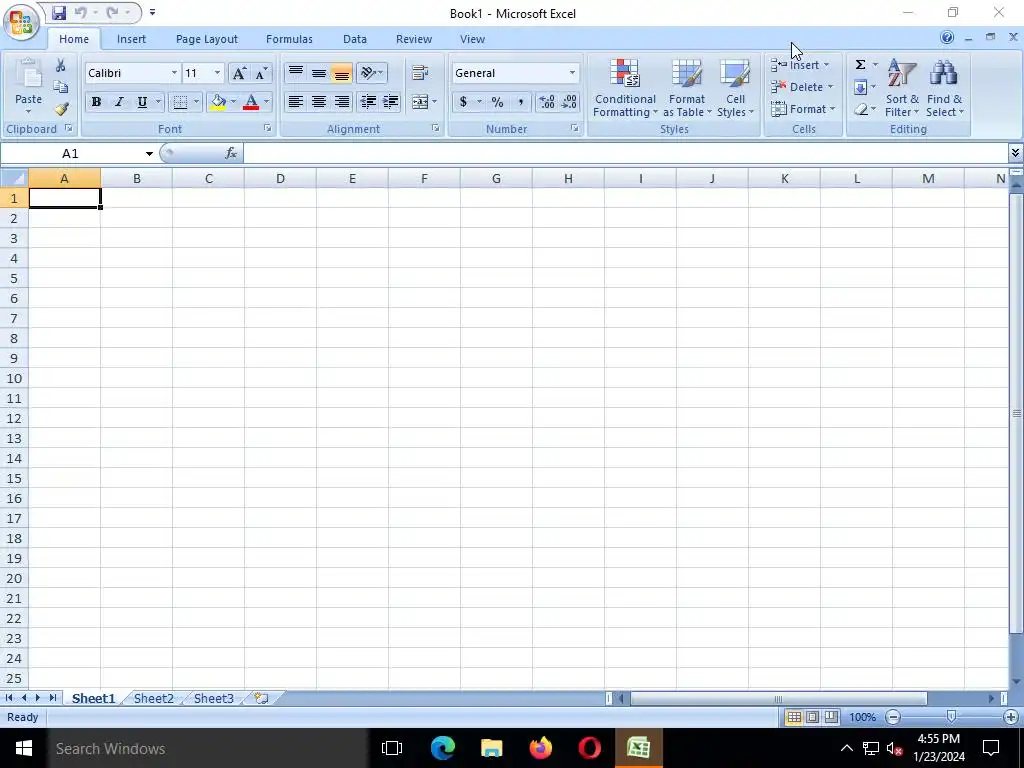Center text horizontally in cell
The image size is (1024, 768).
319,102
